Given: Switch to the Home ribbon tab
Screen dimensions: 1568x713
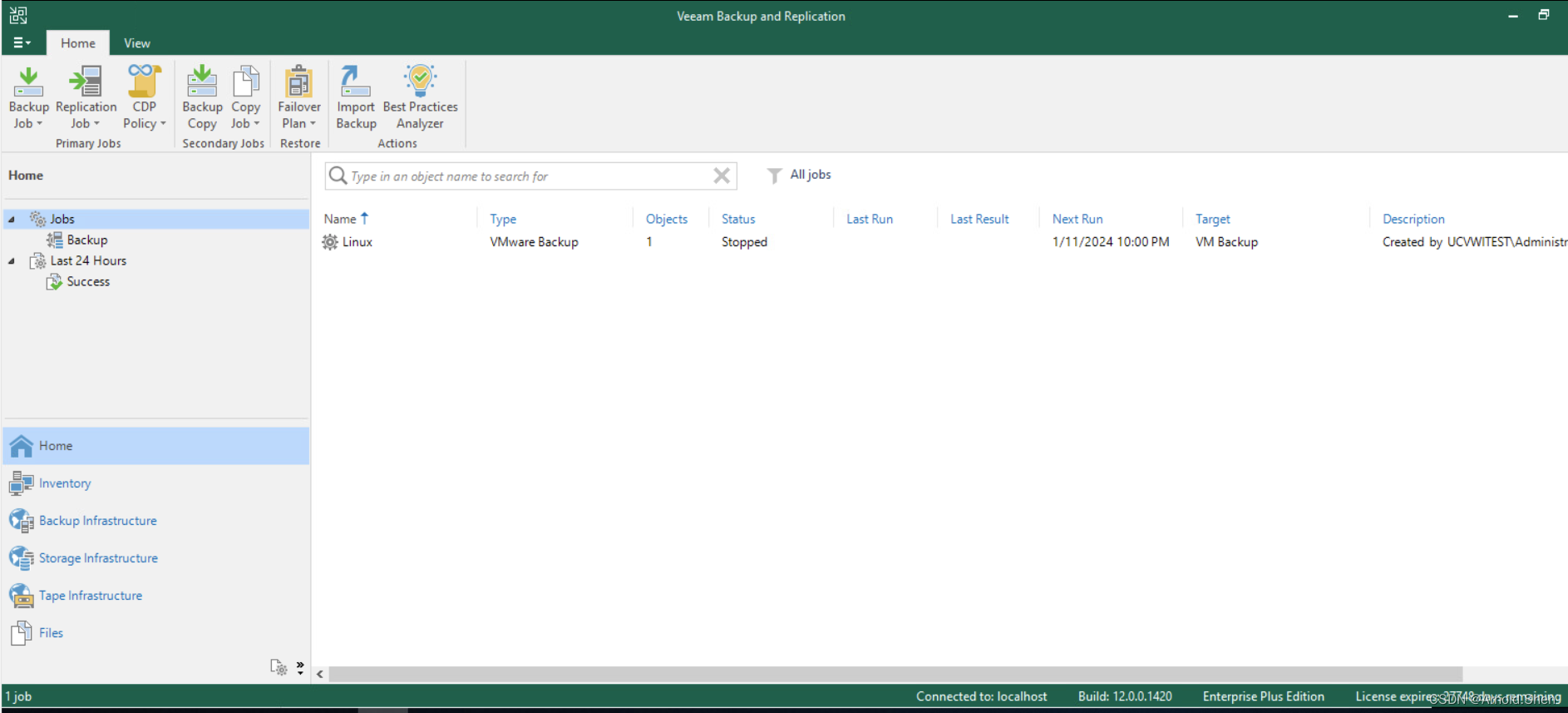Looking at the screenshot, I should 77,43.
